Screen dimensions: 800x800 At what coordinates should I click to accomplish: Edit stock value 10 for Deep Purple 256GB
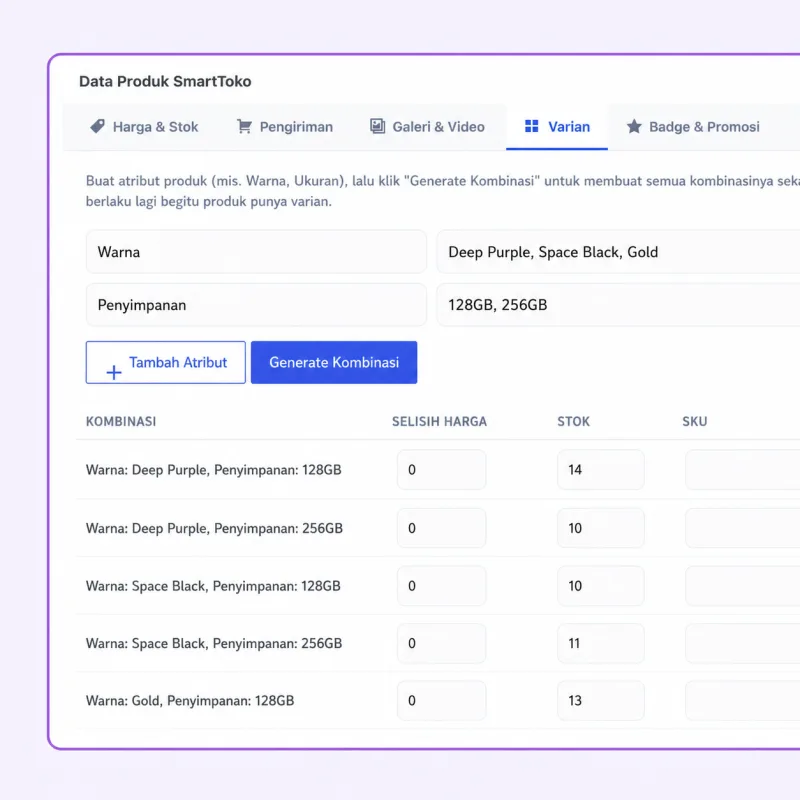tap(601, 528)
